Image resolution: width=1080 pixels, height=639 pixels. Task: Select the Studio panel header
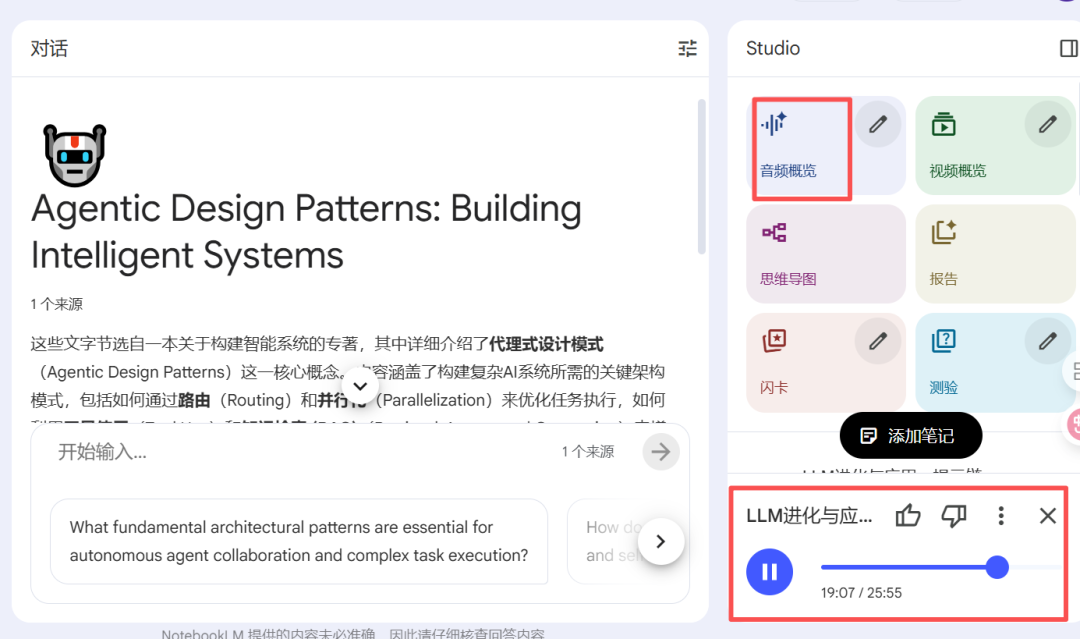coord(772,48)
